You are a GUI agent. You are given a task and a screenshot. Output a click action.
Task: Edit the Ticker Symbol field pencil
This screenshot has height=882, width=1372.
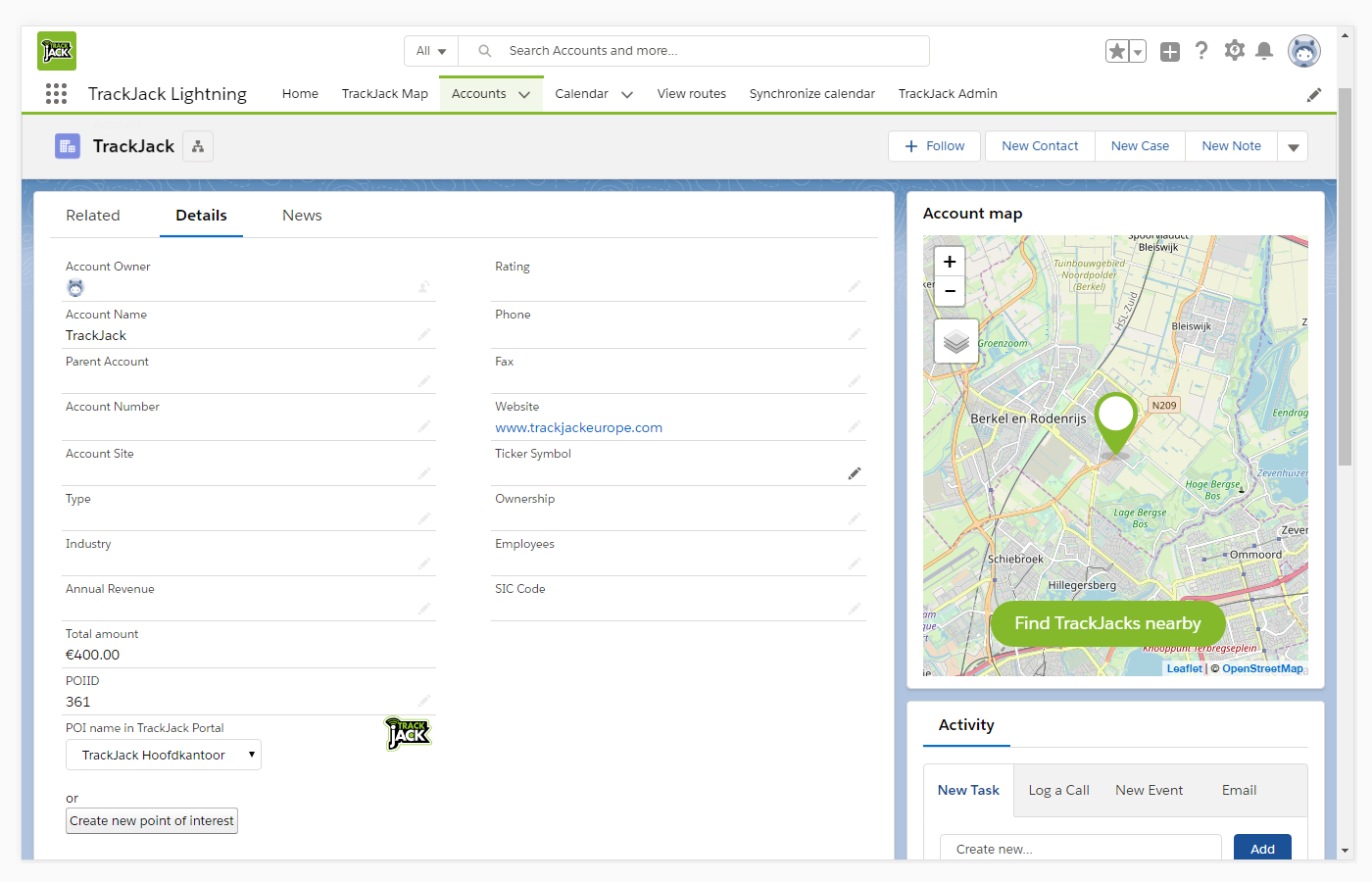[855, 473]
